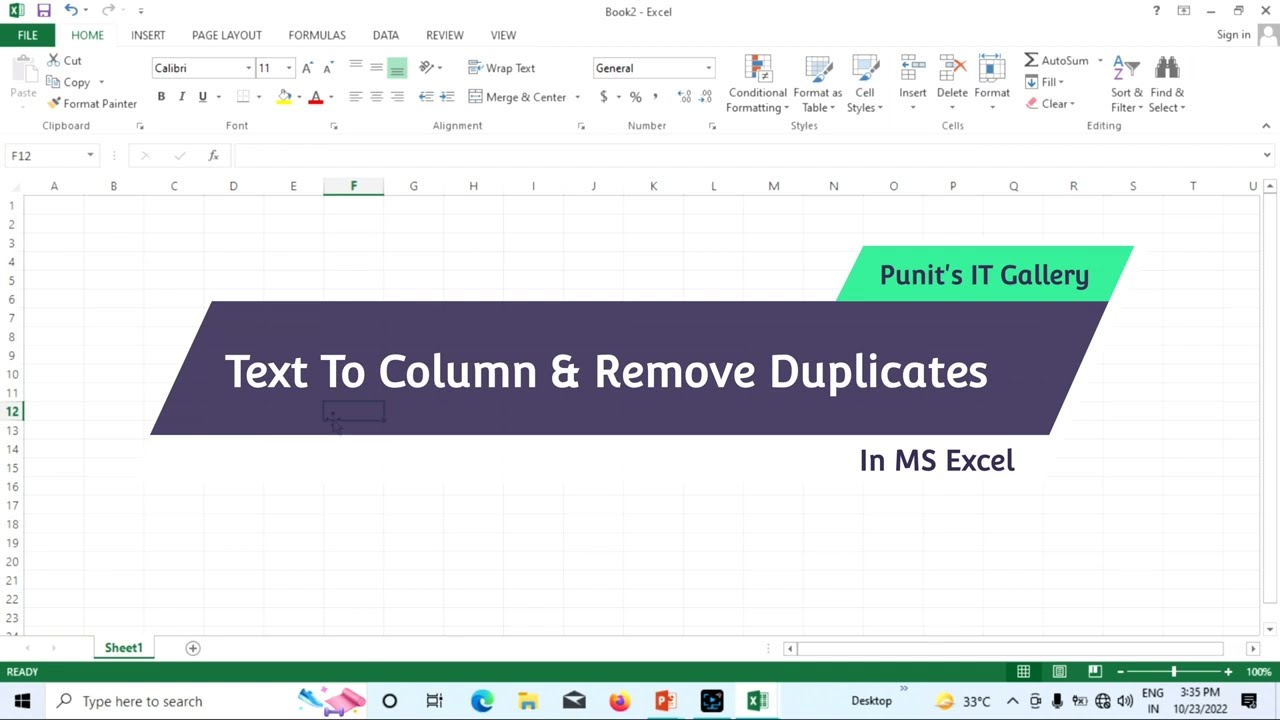Click the Delete cells icon

coord(952,68)
